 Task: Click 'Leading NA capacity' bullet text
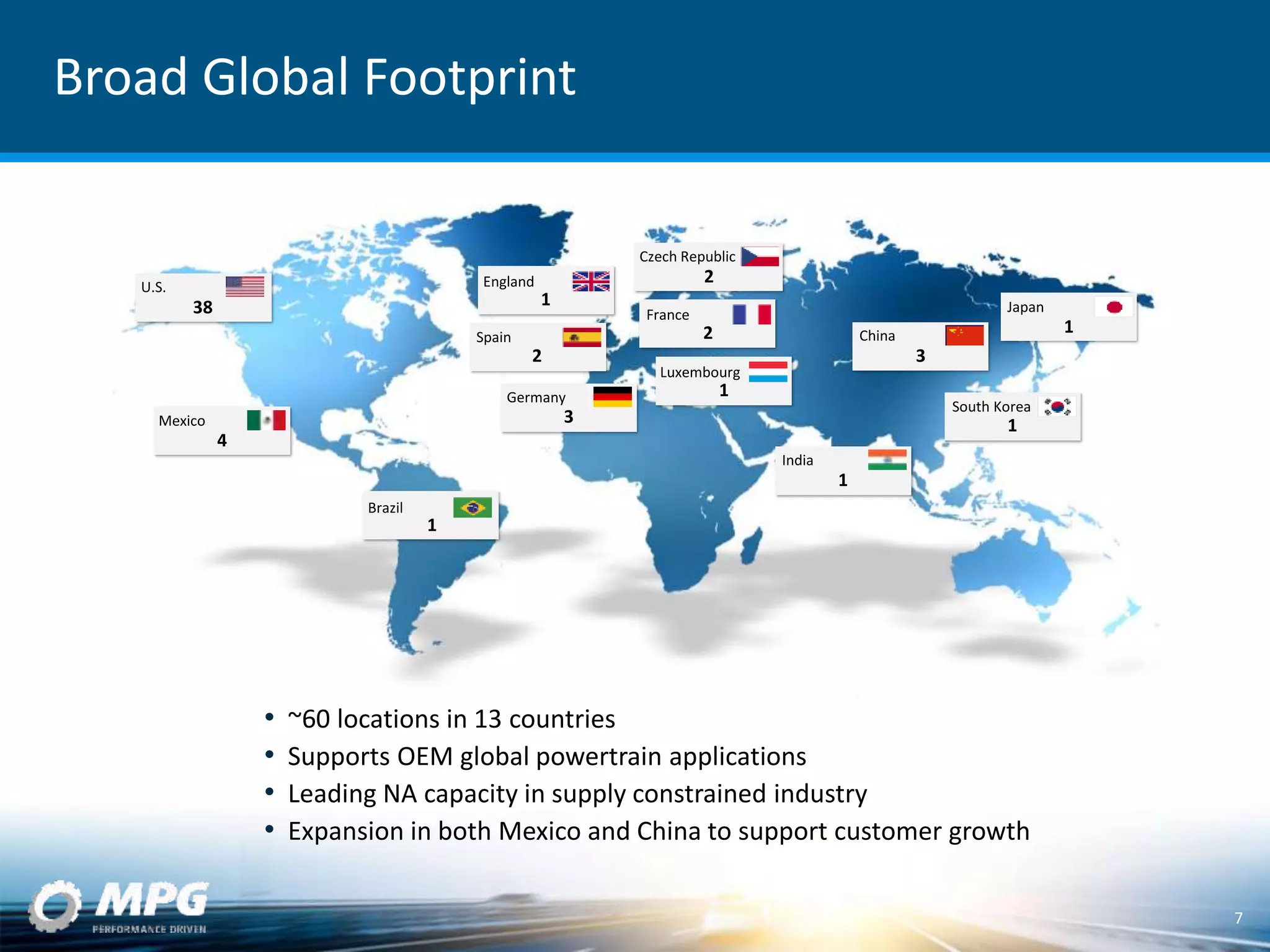pos(577,794)
